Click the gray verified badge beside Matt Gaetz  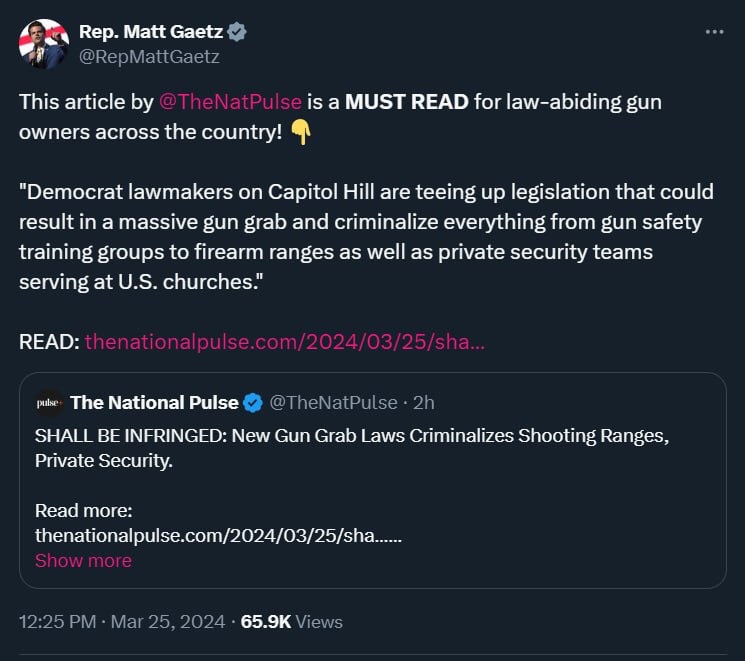(237, 32)
